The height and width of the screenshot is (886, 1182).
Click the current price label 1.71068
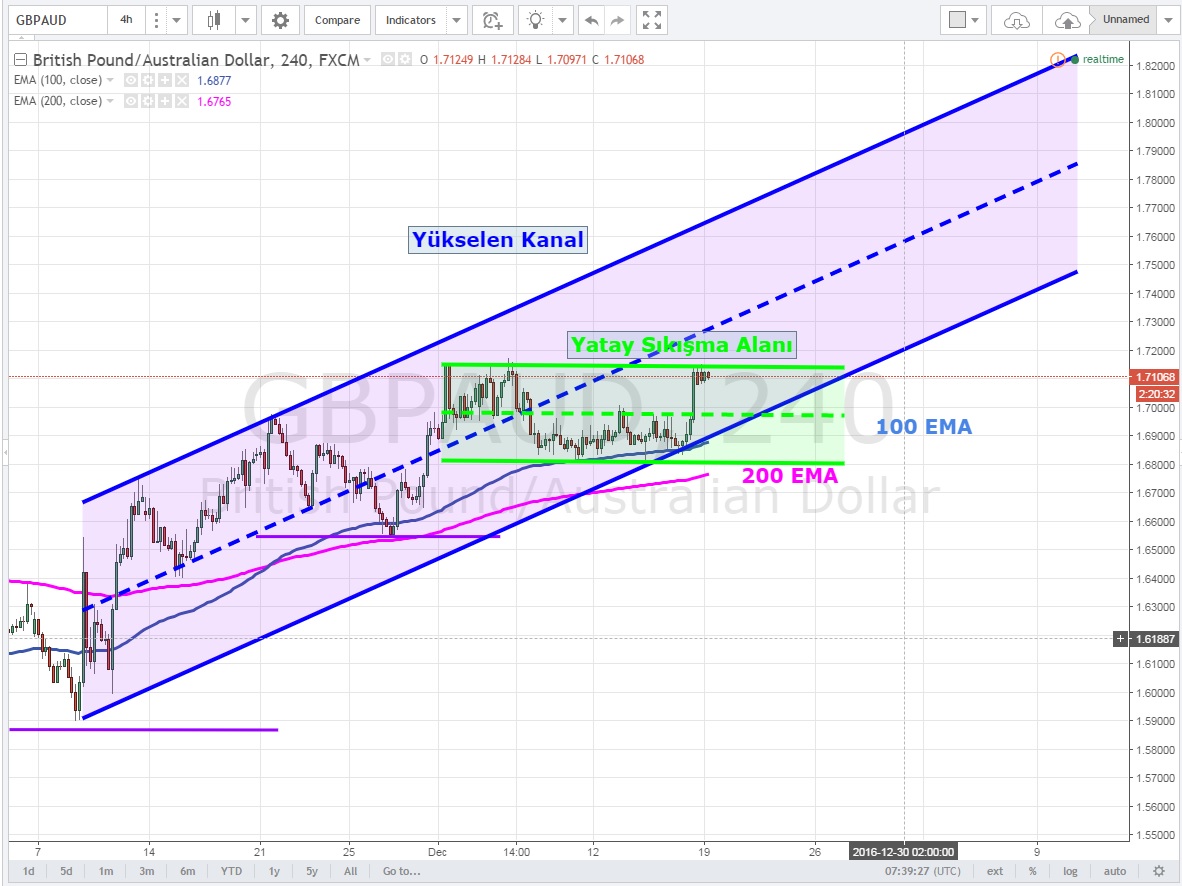tap(1153, 377)
